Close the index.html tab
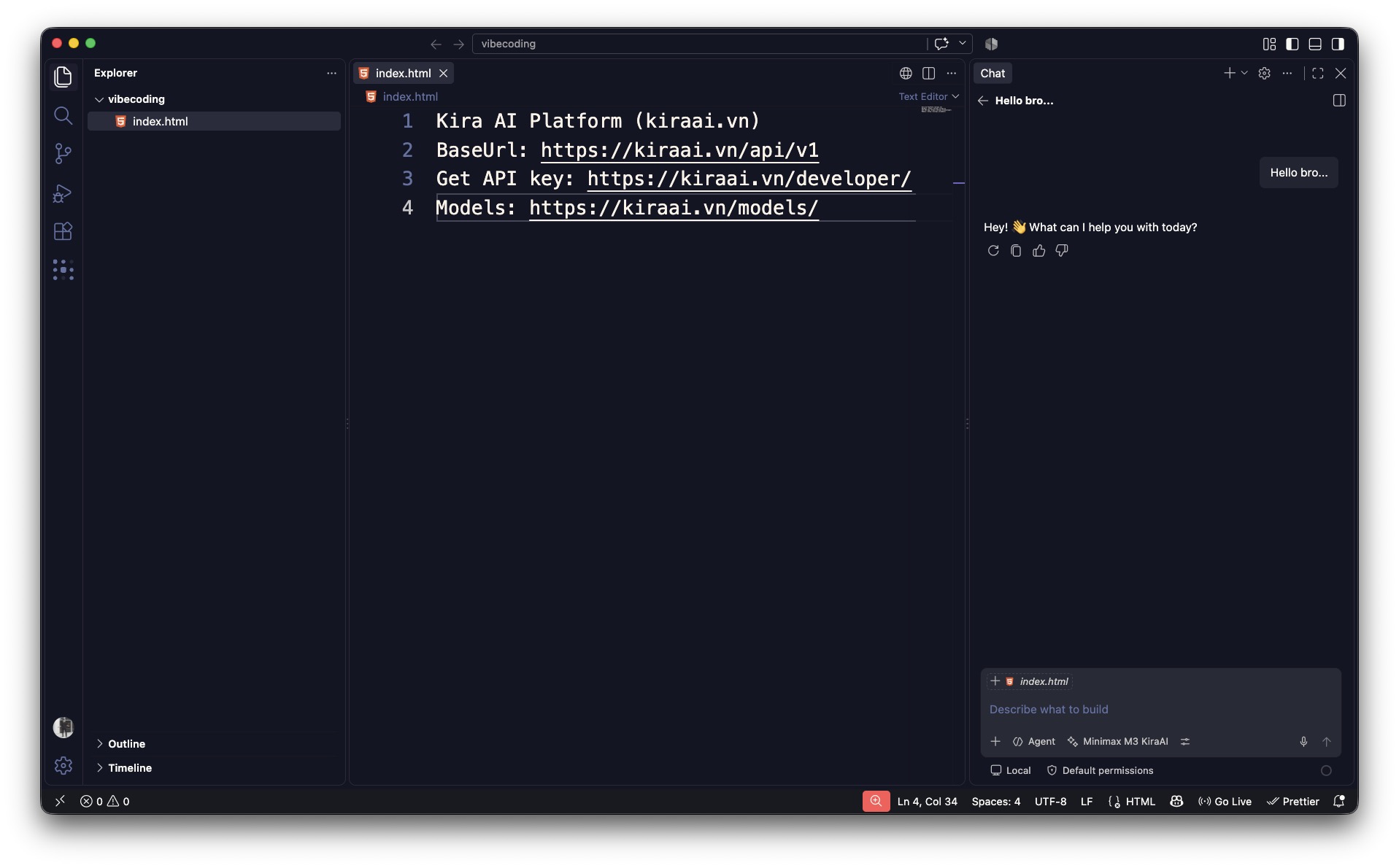This screenshot has width=1399, height=868. pyautogui.click(x=443, y=73)
